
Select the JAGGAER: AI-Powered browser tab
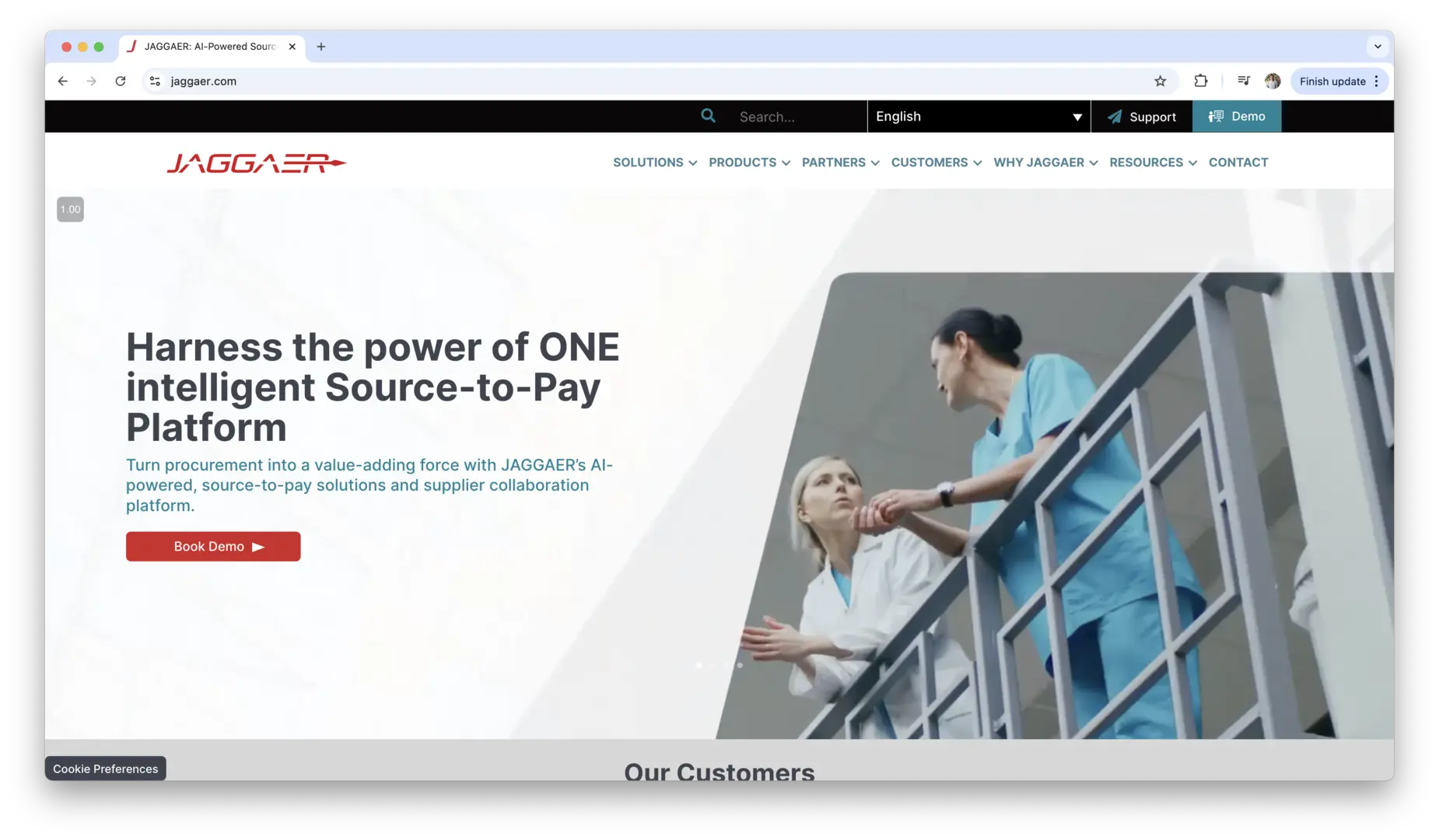coord(211,47)
